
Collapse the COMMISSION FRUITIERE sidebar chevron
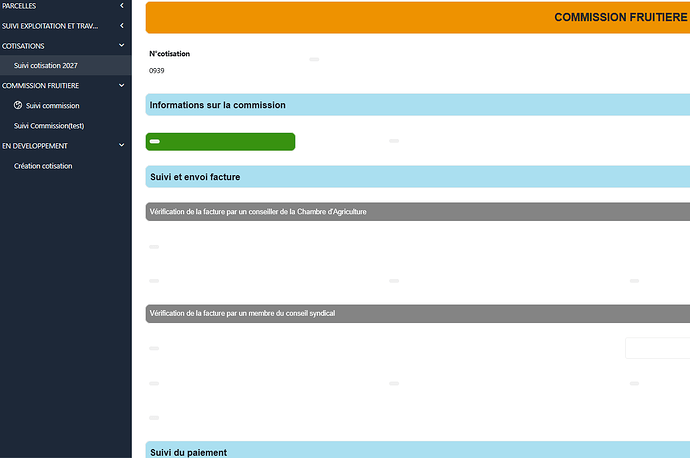(x=121, y=85)
